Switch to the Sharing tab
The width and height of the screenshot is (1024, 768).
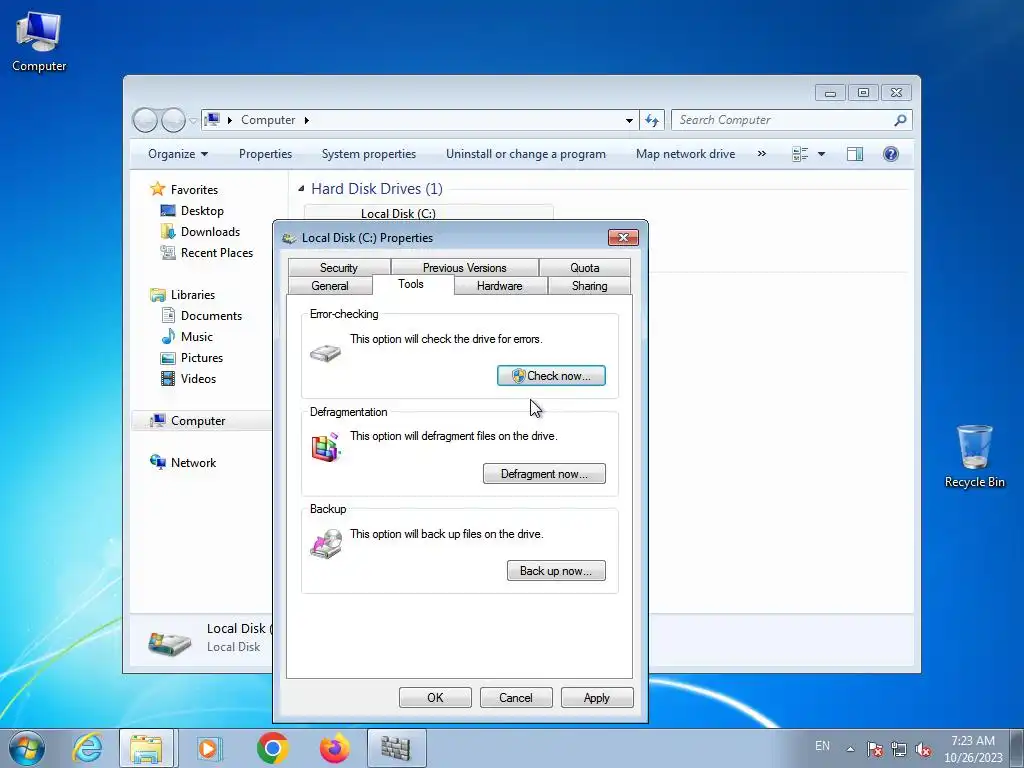pos(590,286)
